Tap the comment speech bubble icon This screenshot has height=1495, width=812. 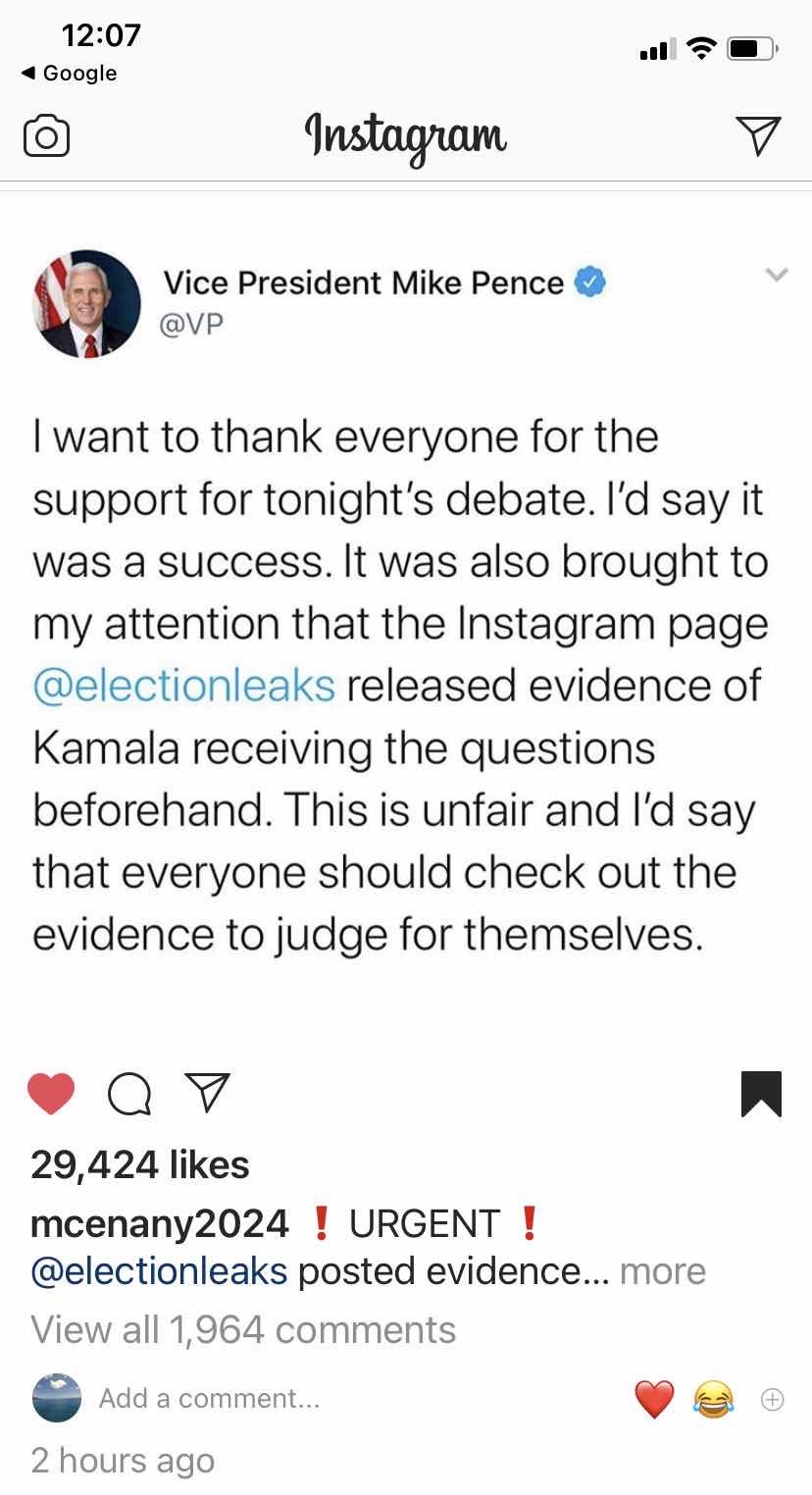click(129, 1094)
